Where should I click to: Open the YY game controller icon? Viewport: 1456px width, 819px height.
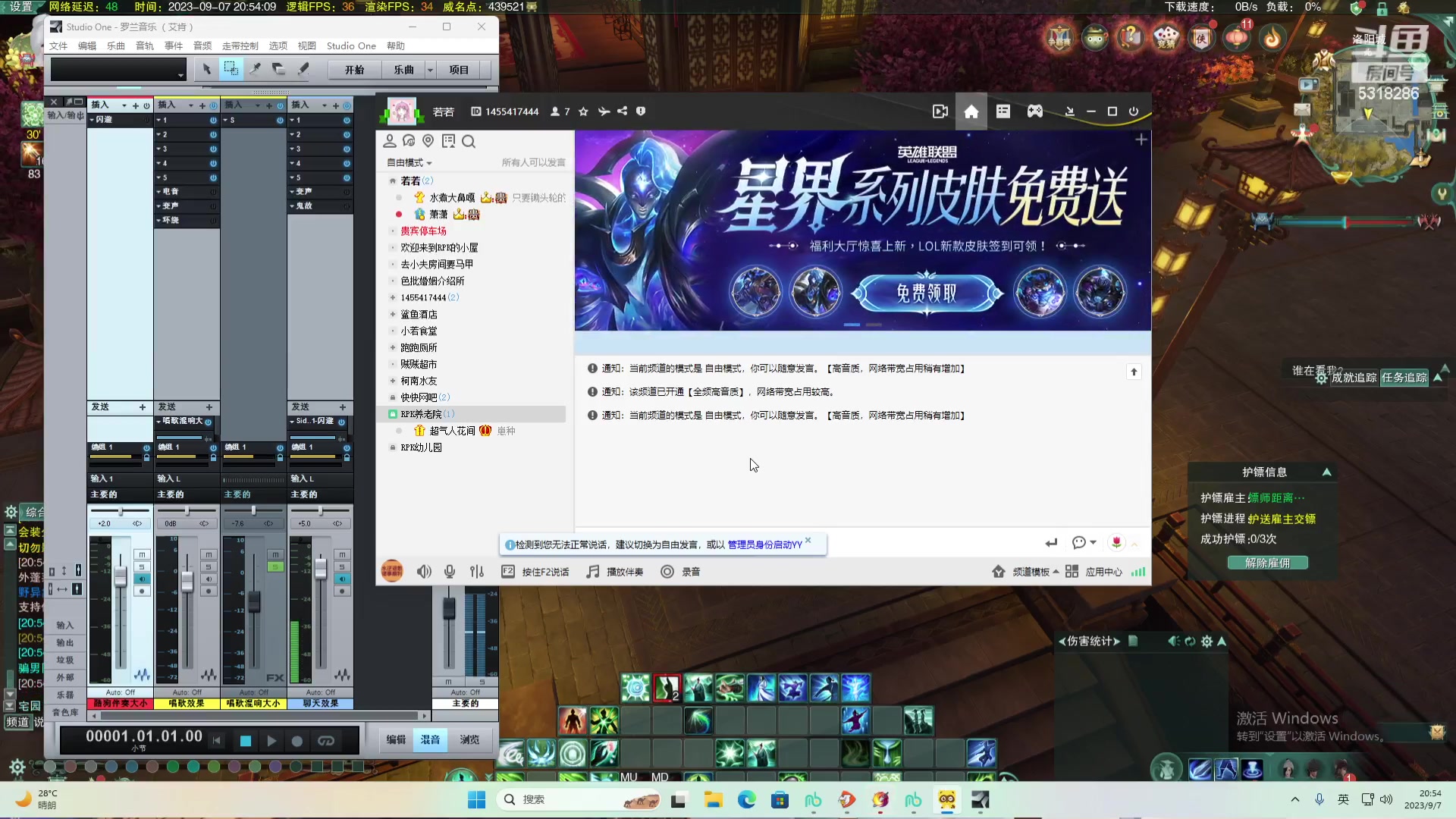[1035, 111]
